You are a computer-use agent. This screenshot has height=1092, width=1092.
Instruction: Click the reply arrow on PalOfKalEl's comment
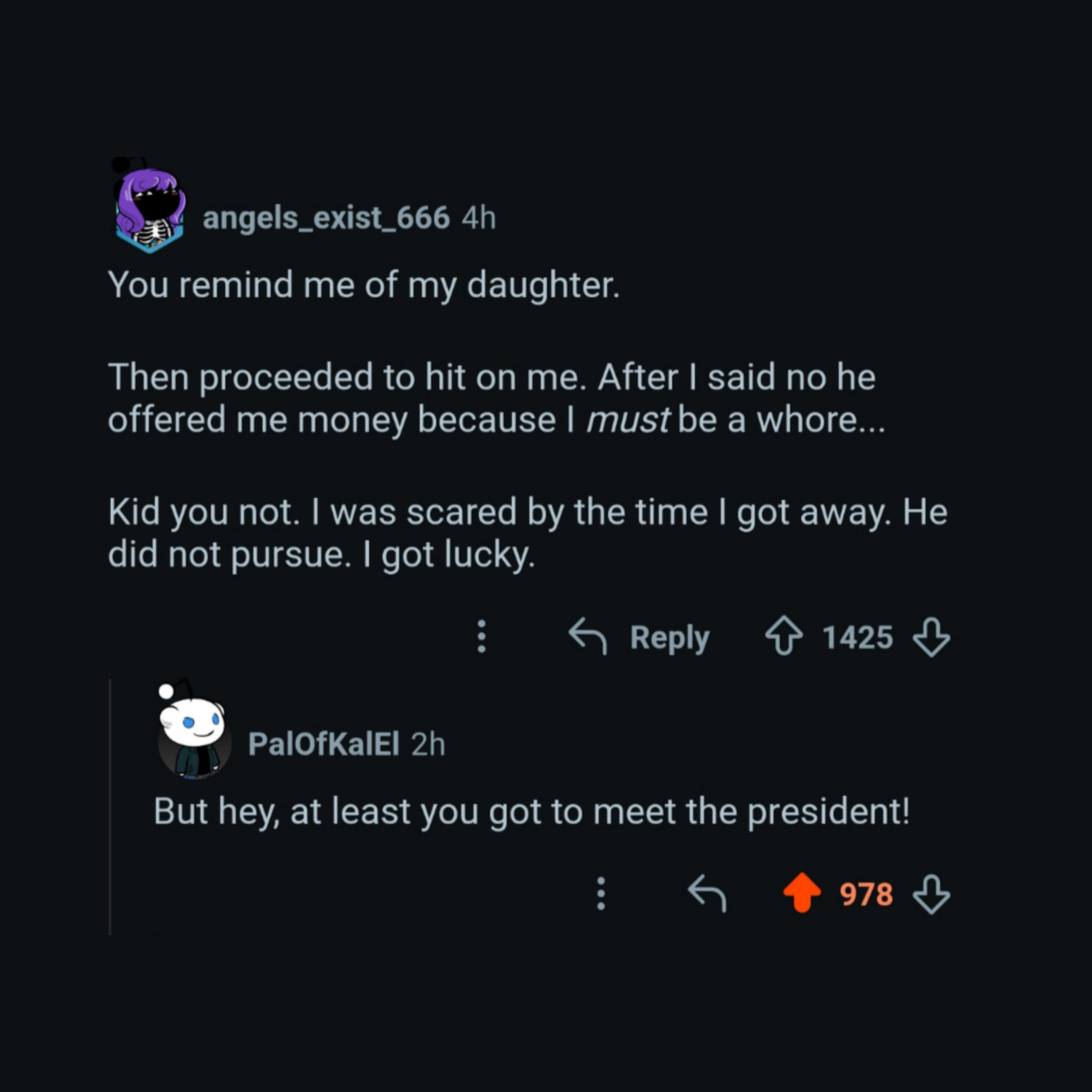pyautogui.click(x=707, y=893)
